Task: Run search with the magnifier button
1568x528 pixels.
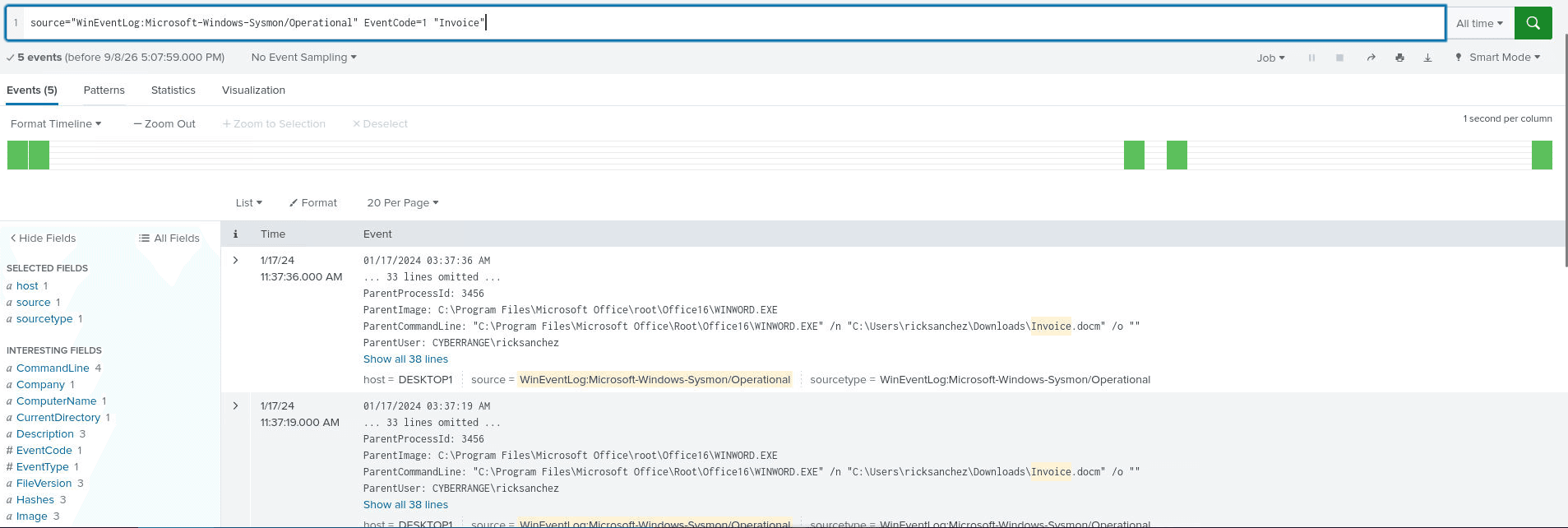Action: [1533, 23]
